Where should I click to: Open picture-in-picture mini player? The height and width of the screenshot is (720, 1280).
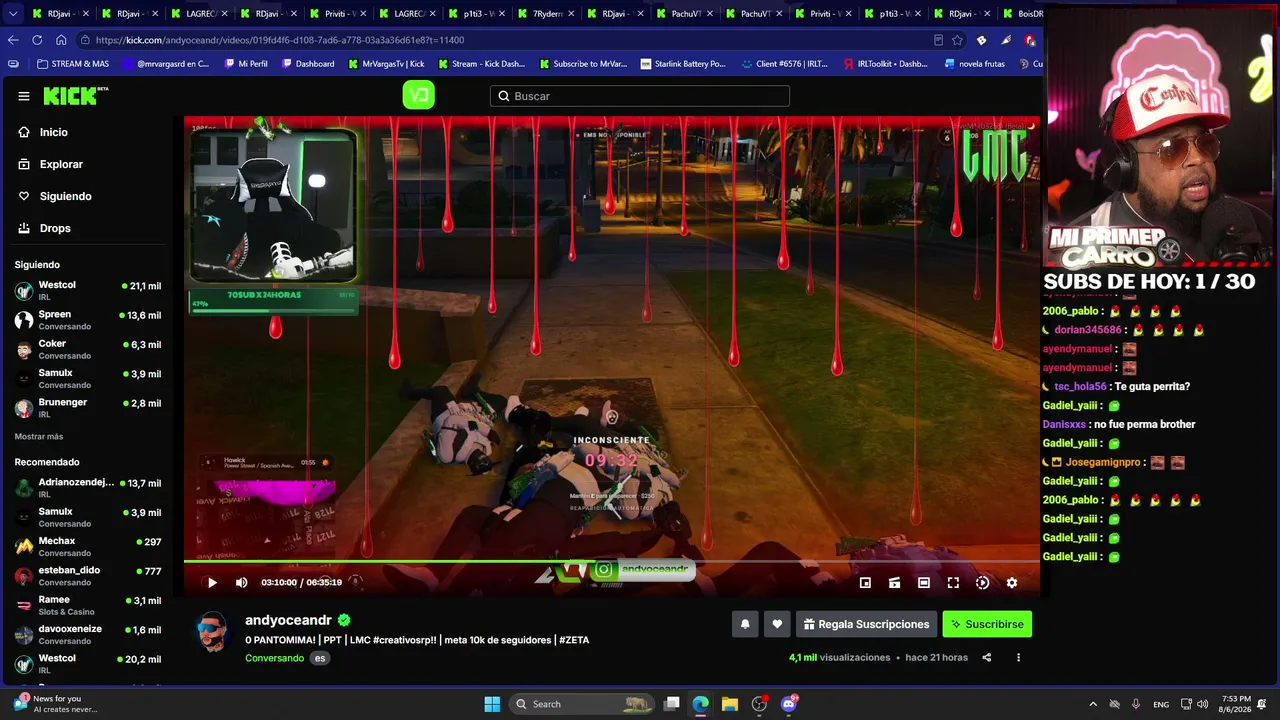coord(865,583)
